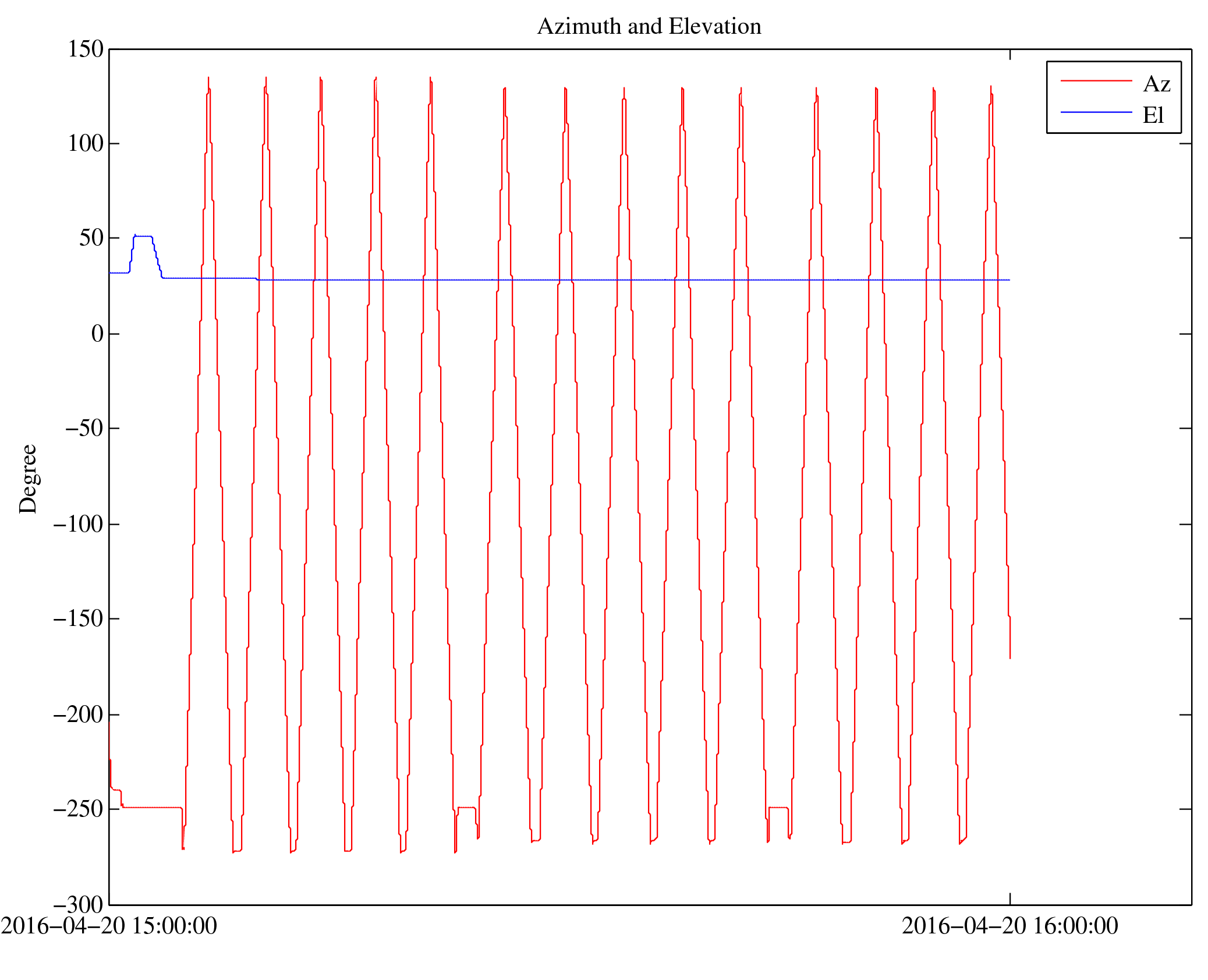
Task: Click the initial flat red segment at −250
Action: 151,808
